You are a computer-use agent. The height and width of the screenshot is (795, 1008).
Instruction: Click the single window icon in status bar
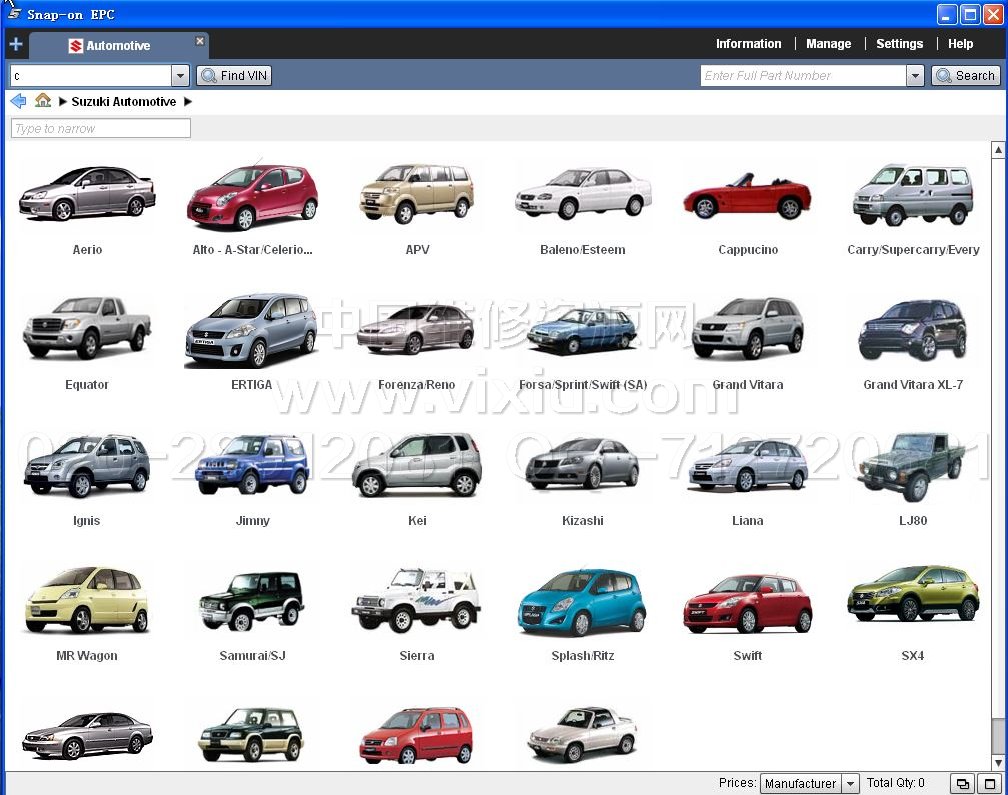(989, 784)
